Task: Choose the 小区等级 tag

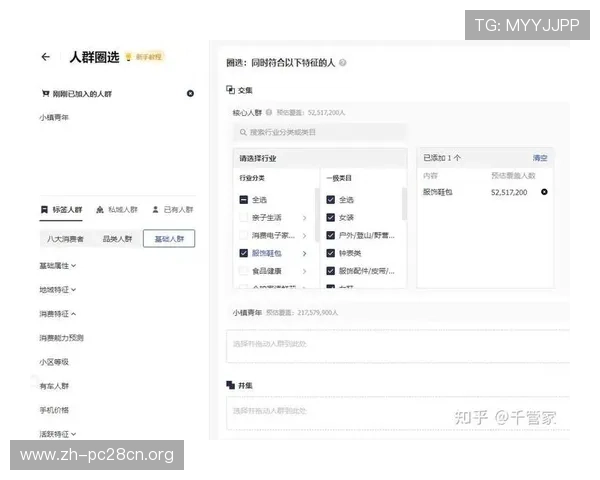Action: (54, 362)
